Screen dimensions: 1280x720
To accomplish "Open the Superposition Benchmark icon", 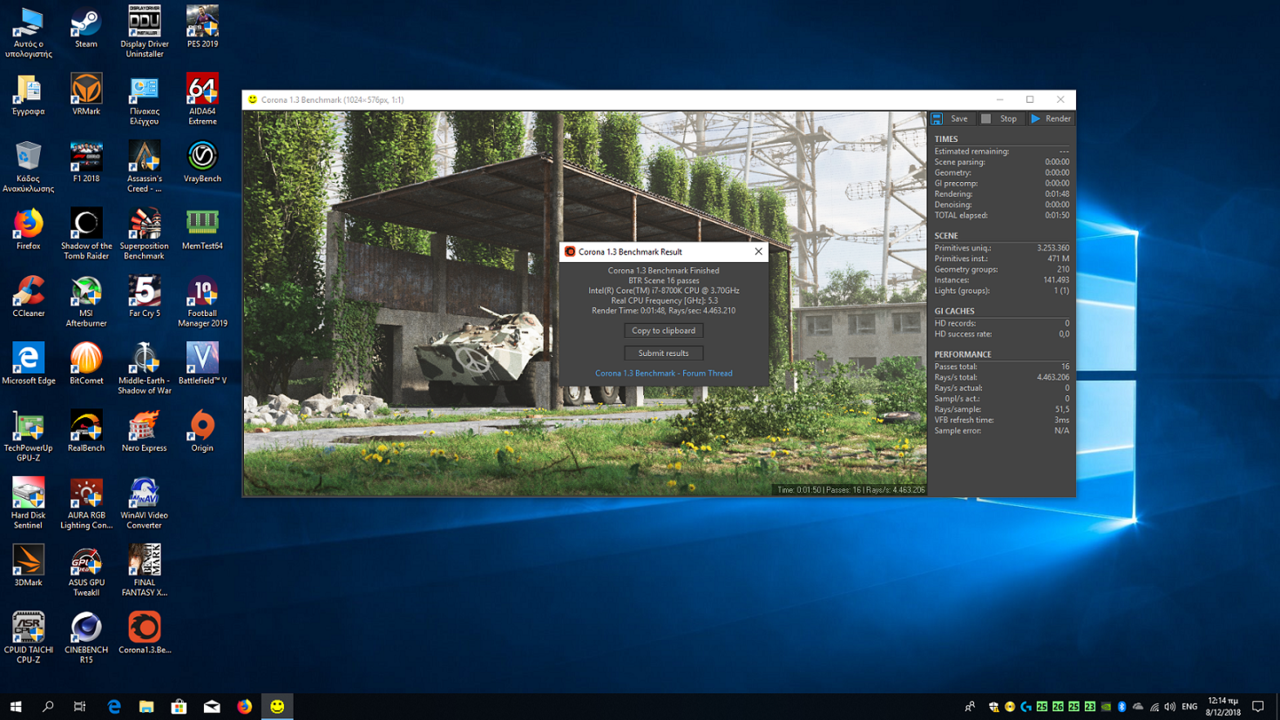I will tap(144, 234).
